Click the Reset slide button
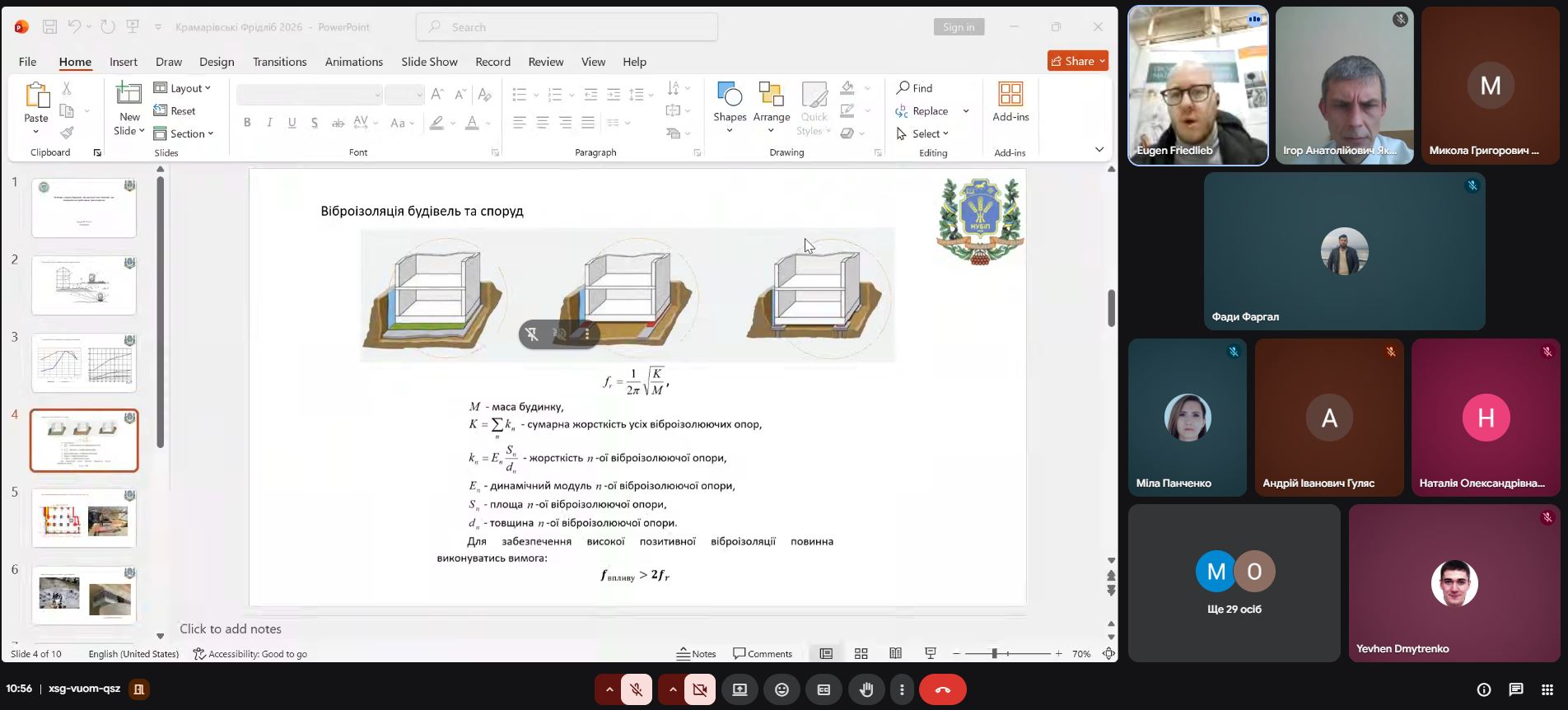 175,111
